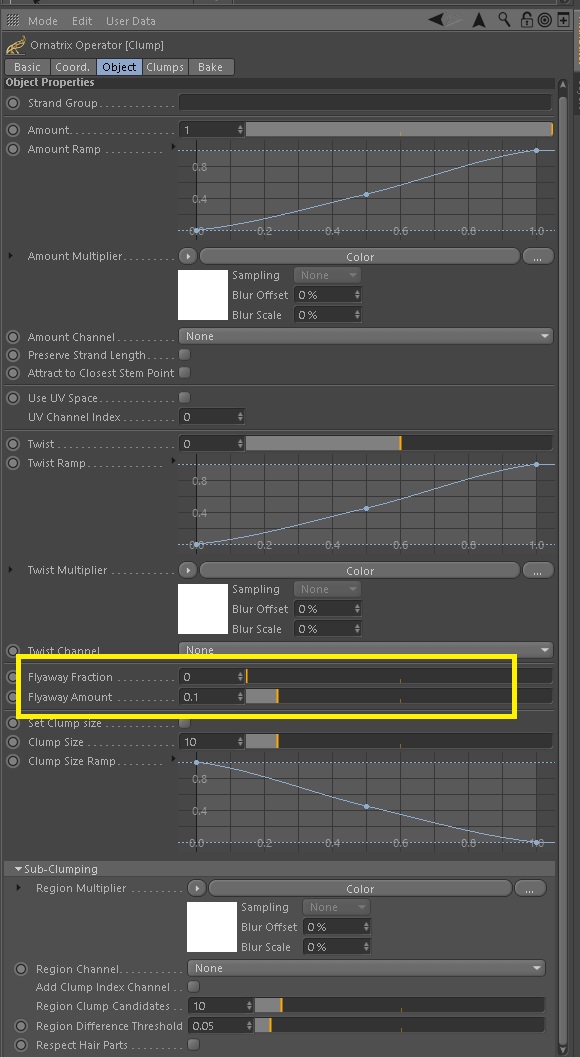Switch to the Coord. tab
580x1057 pixels.
pos(72,67)
